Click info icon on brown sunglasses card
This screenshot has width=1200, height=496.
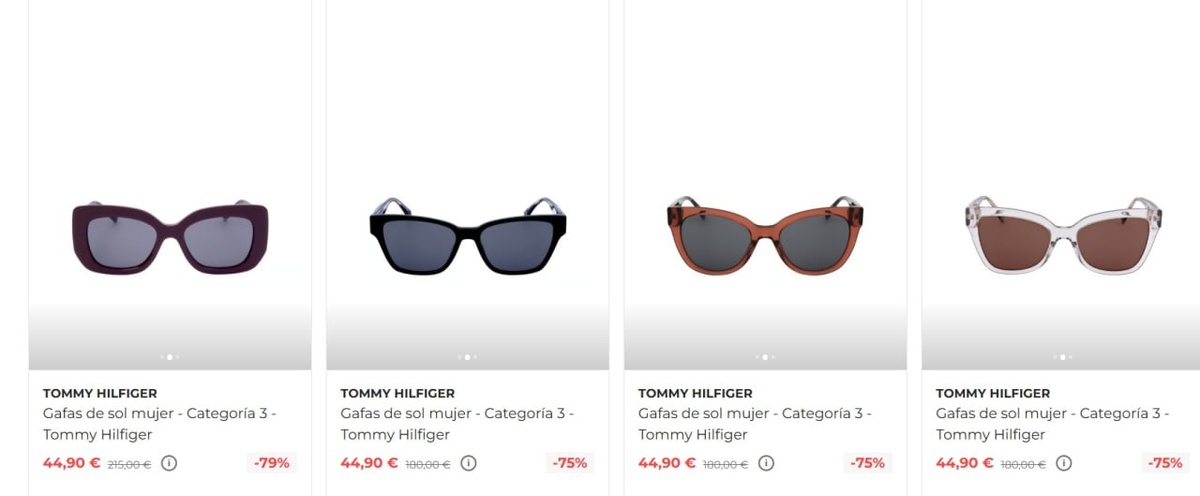766,463
